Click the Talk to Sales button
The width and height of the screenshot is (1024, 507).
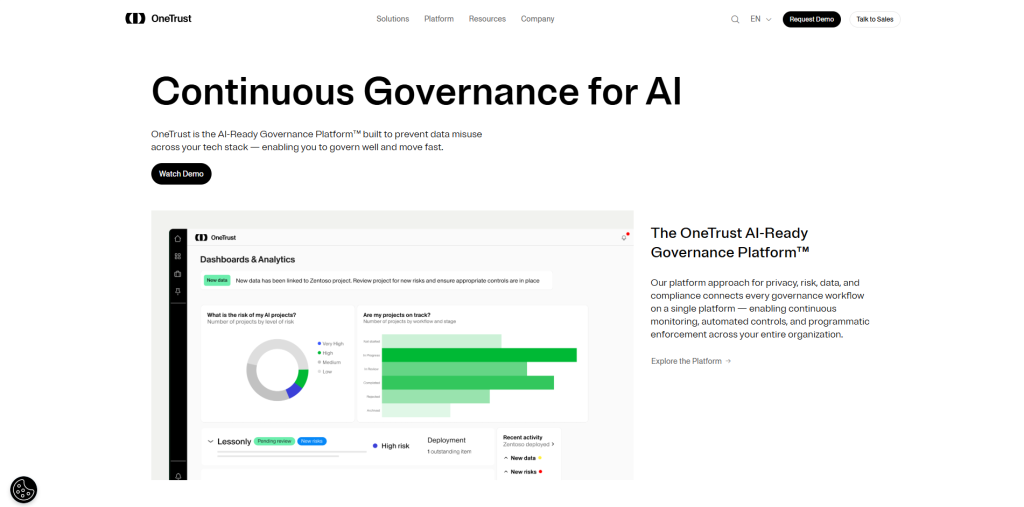click(x=874, y=20)
